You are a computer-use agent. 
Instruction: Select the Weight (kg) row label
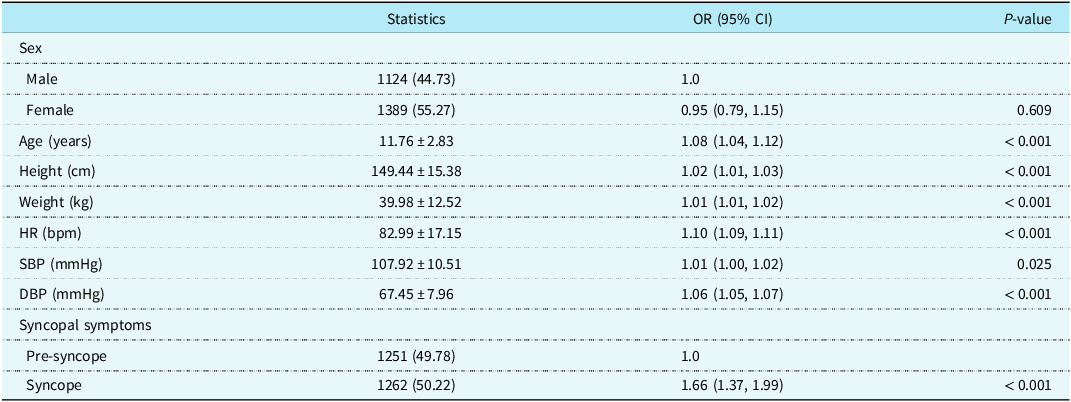tap(59, 202)
